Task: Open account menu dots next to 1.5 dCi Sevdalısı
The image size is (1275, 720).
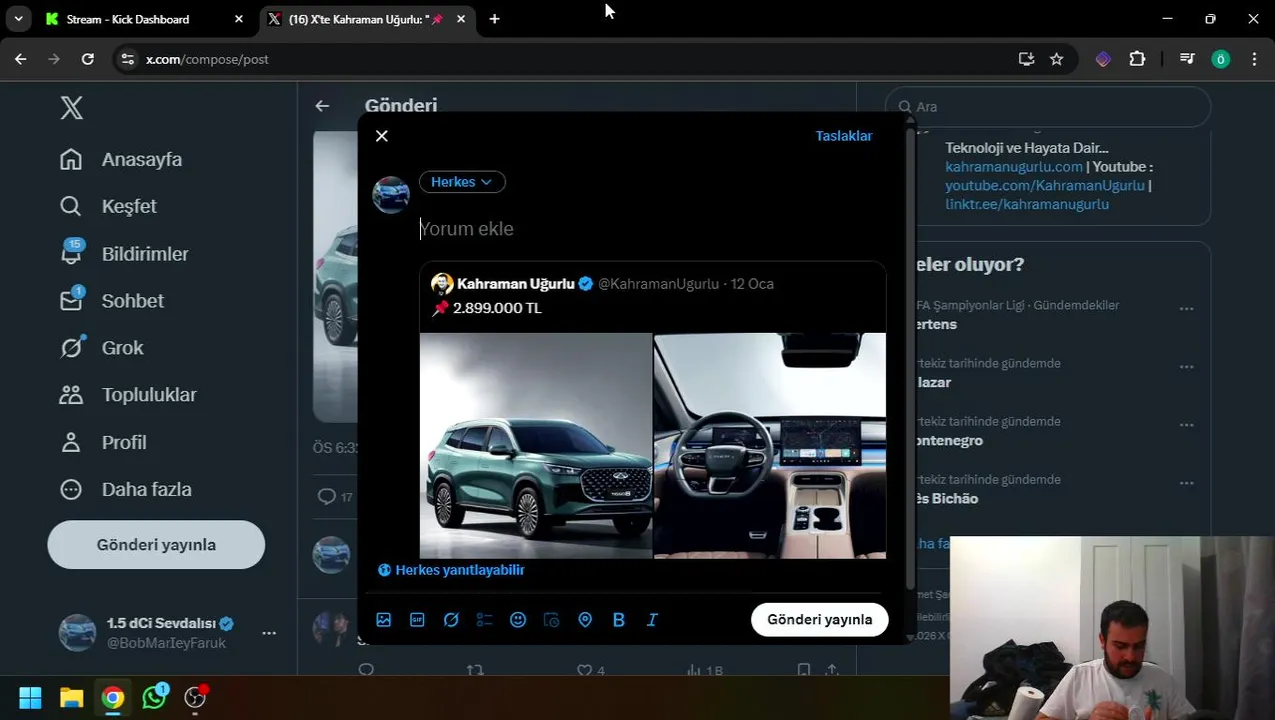Action: pos(269,633)
